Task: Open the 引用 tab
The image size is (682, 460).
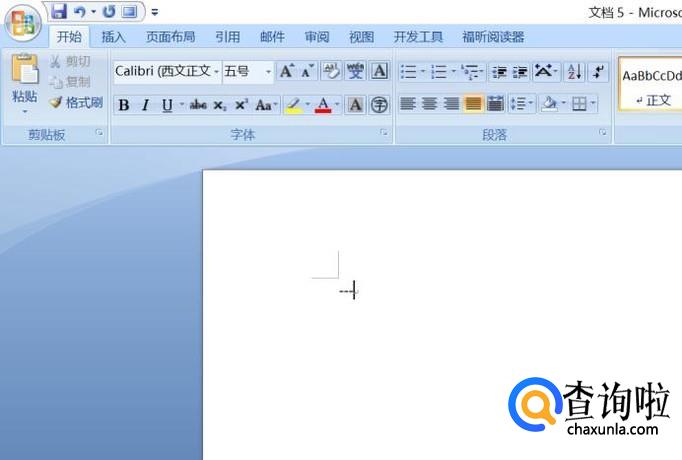Action: 227,37
